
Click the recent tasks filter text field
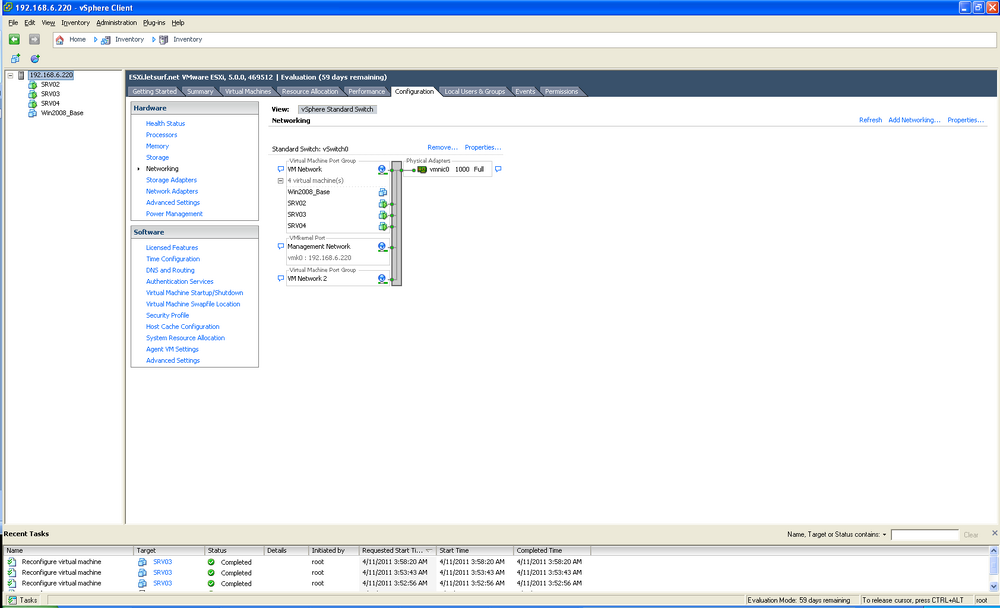click(925, 535)
